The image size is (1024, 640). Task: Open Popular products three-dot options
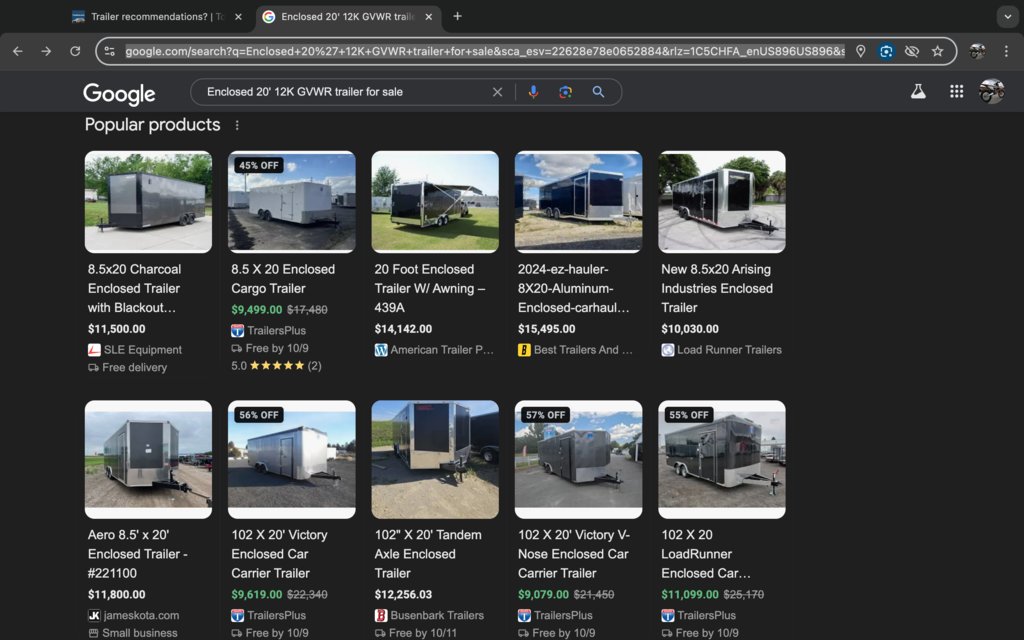237,125
